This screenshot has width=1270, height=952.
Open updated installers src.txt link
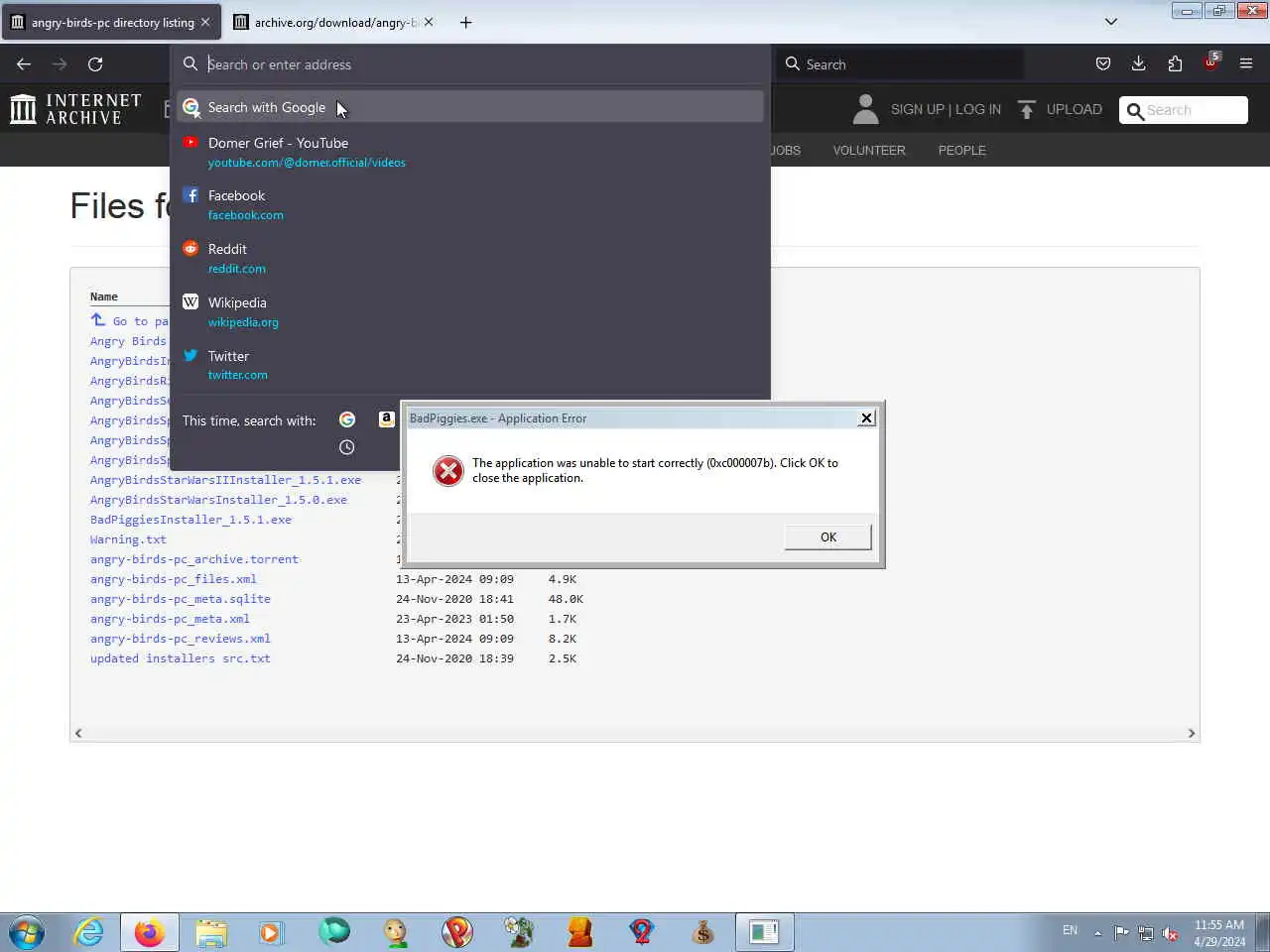coord(180,658)
